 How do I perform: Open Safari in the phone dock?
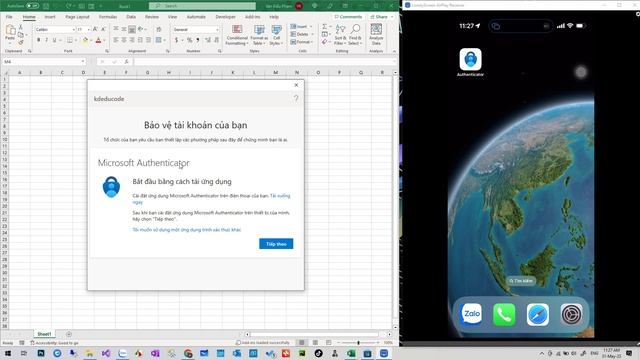coord(538,314)
